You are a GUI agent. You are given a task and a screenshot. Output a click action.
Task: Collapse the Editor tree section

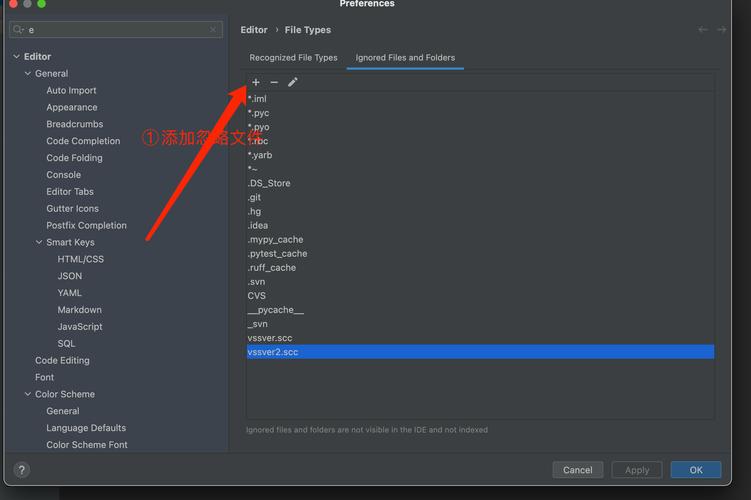pos(16,57)
